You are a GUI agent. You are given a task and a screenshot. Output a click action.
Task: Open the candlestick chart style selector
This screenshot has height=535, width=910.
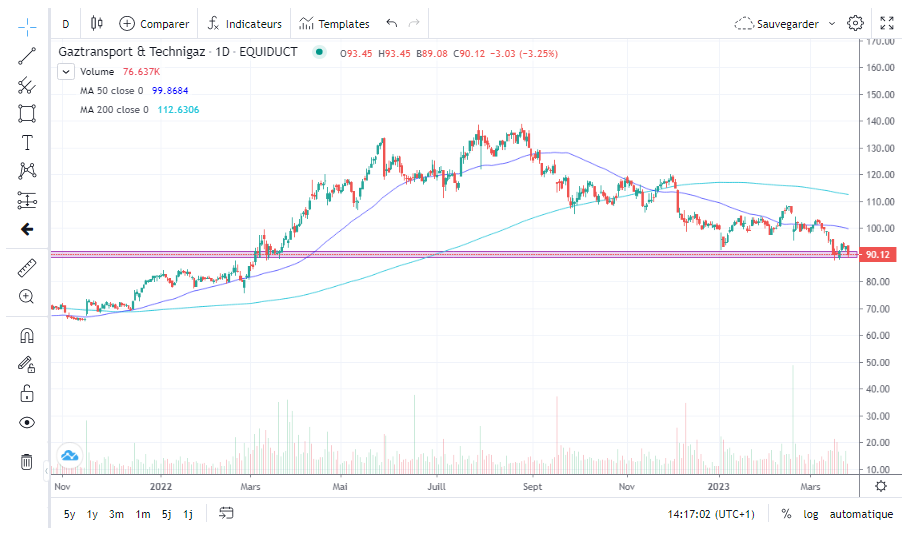(x=96, y=23)
